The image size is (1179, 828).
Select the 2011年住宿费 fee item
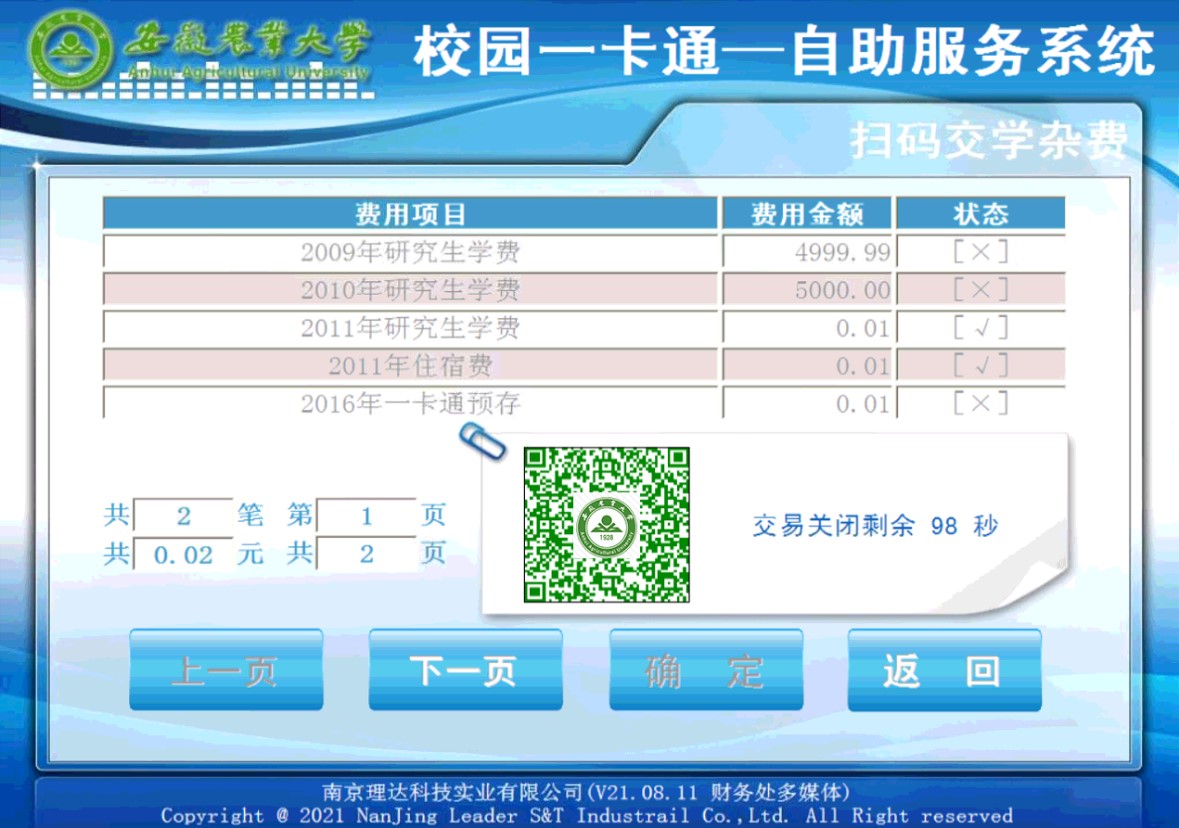point(410,366)
